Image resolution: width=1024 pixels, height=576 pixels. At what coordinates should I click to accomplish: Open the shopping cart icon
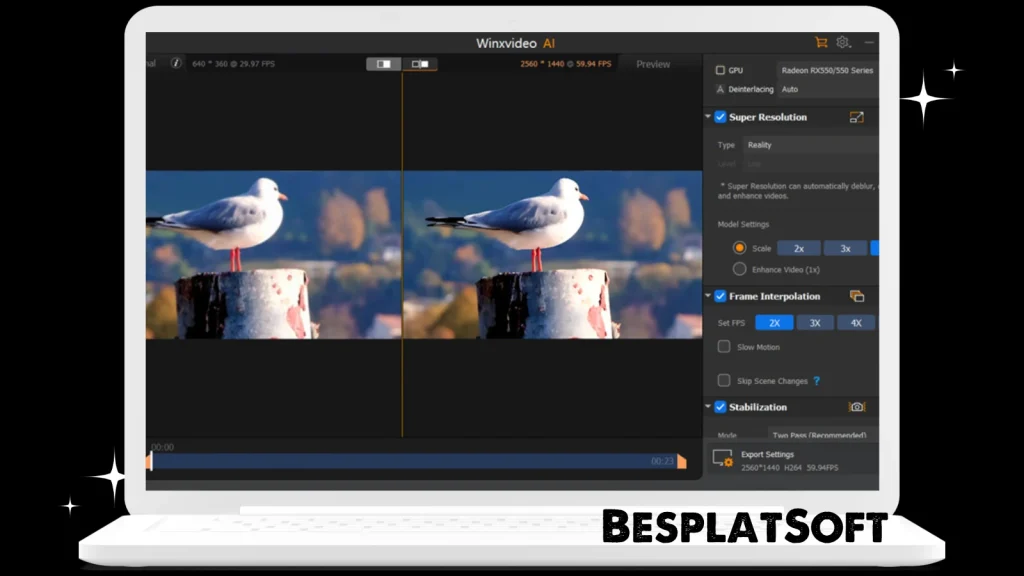(x=820, y=43)
